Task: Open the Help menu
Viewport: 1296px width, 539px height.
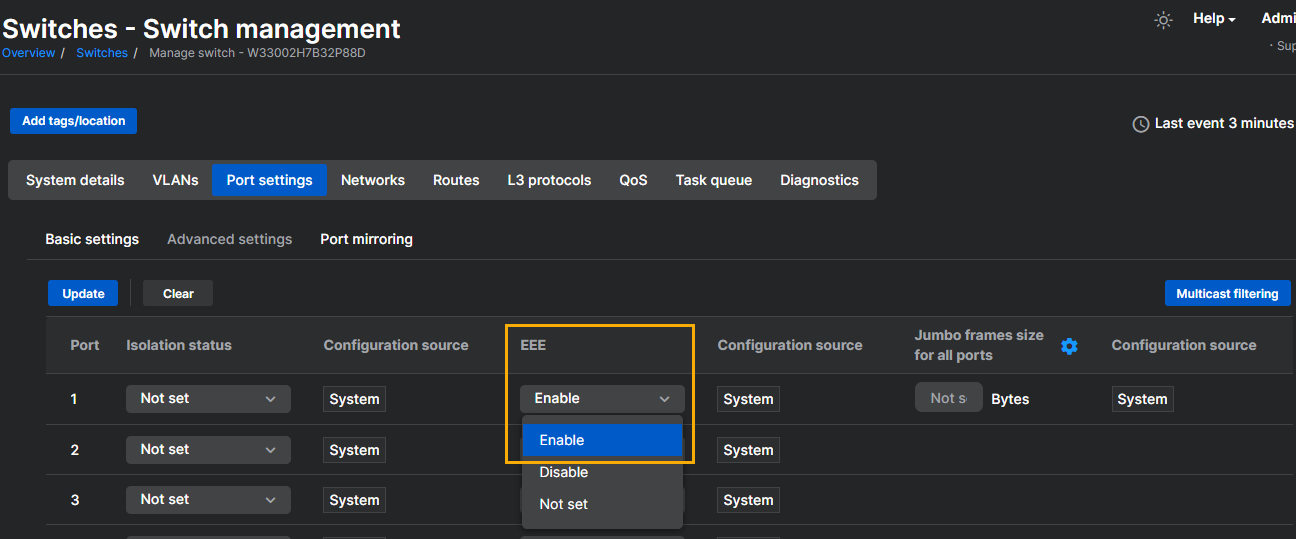Action: 1214,19
